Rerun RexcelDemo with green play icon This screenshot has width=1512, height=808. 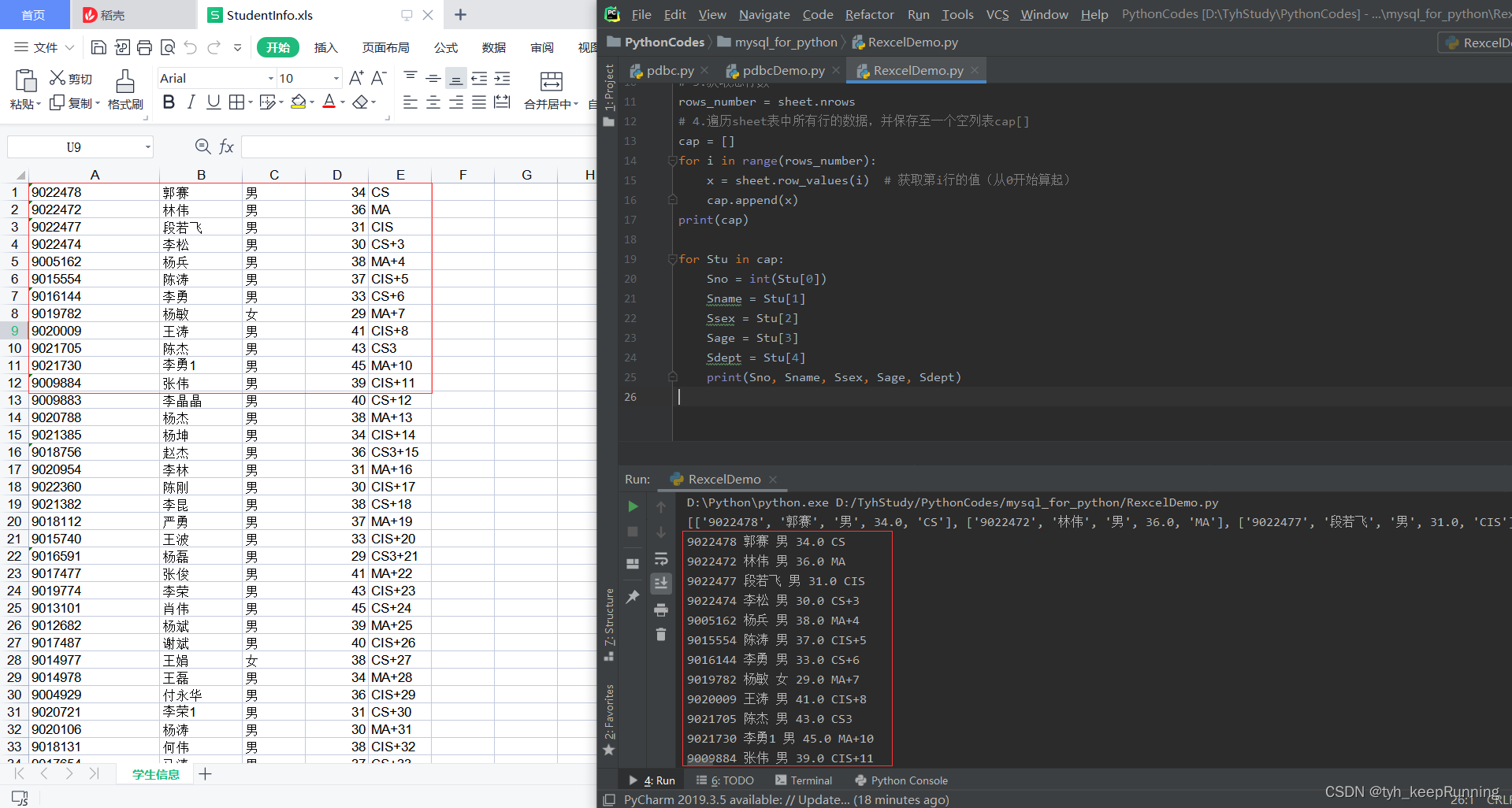coord(633,506)
